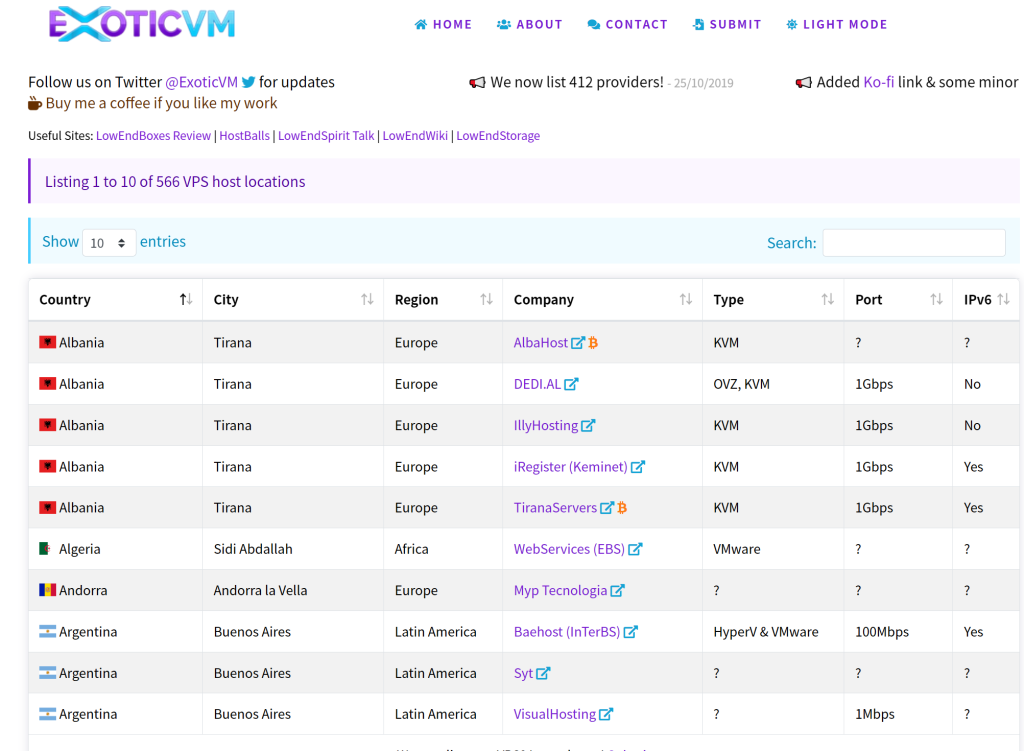Sort table by Port column

pyautogui.click(x=899, y=300)
